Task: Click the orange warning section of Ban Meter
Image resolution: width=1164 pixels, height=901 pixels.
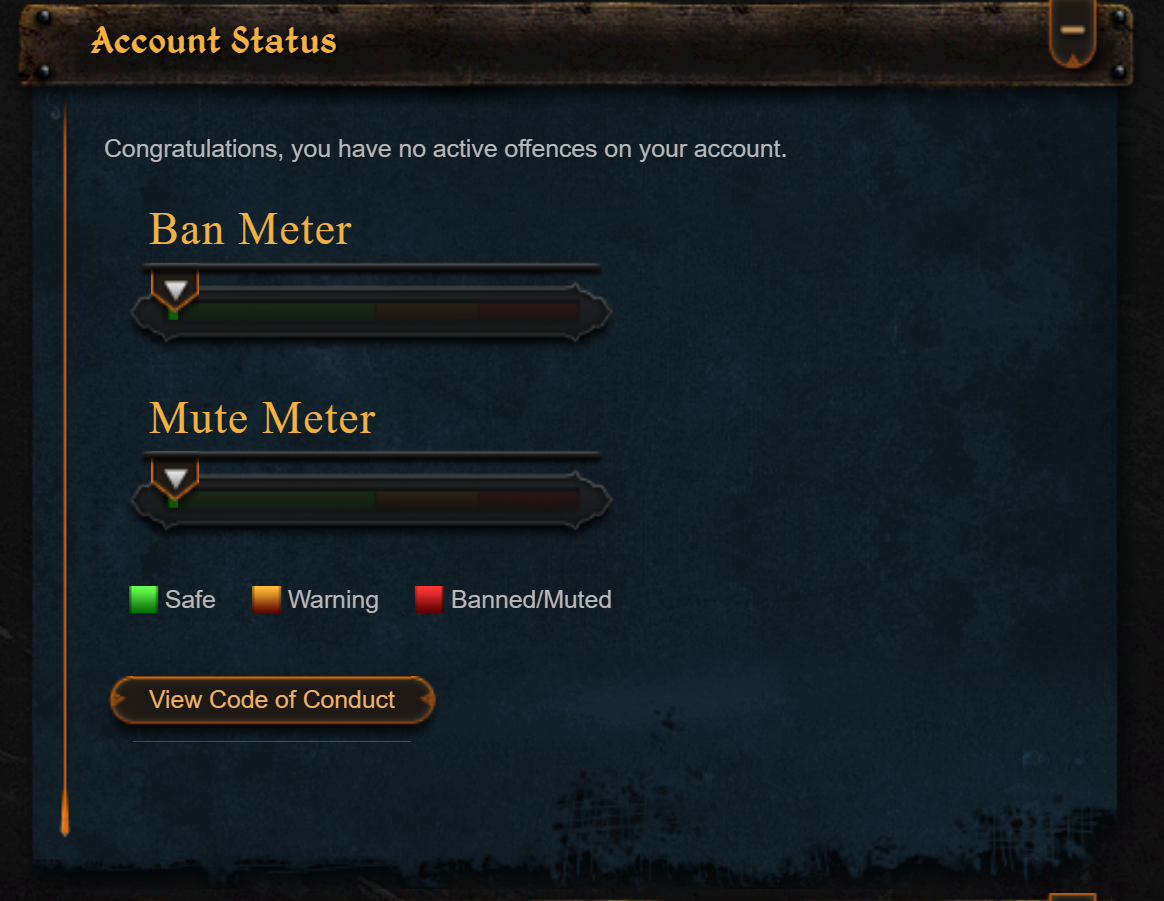Action: point(428,312)
